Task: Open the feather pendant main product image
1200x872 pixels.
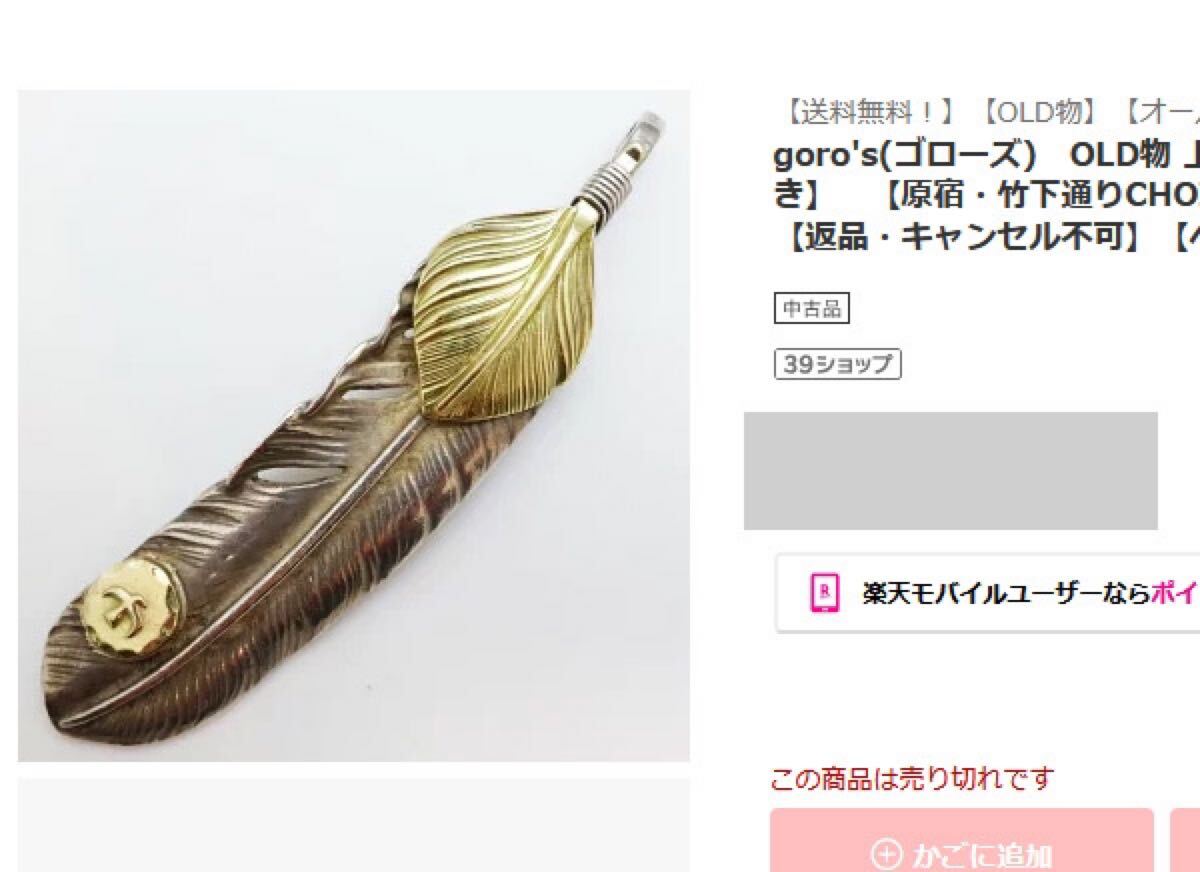Action: click(354, 426)
